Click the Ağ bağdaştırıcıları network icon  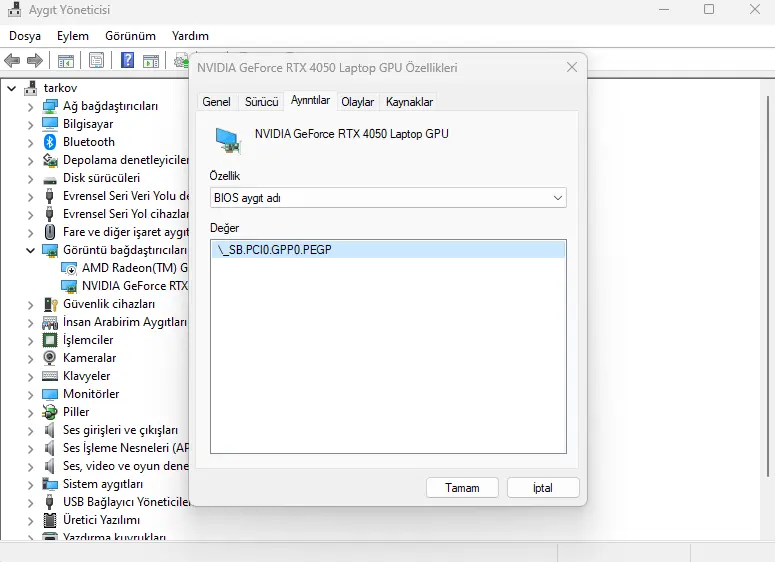50,106
